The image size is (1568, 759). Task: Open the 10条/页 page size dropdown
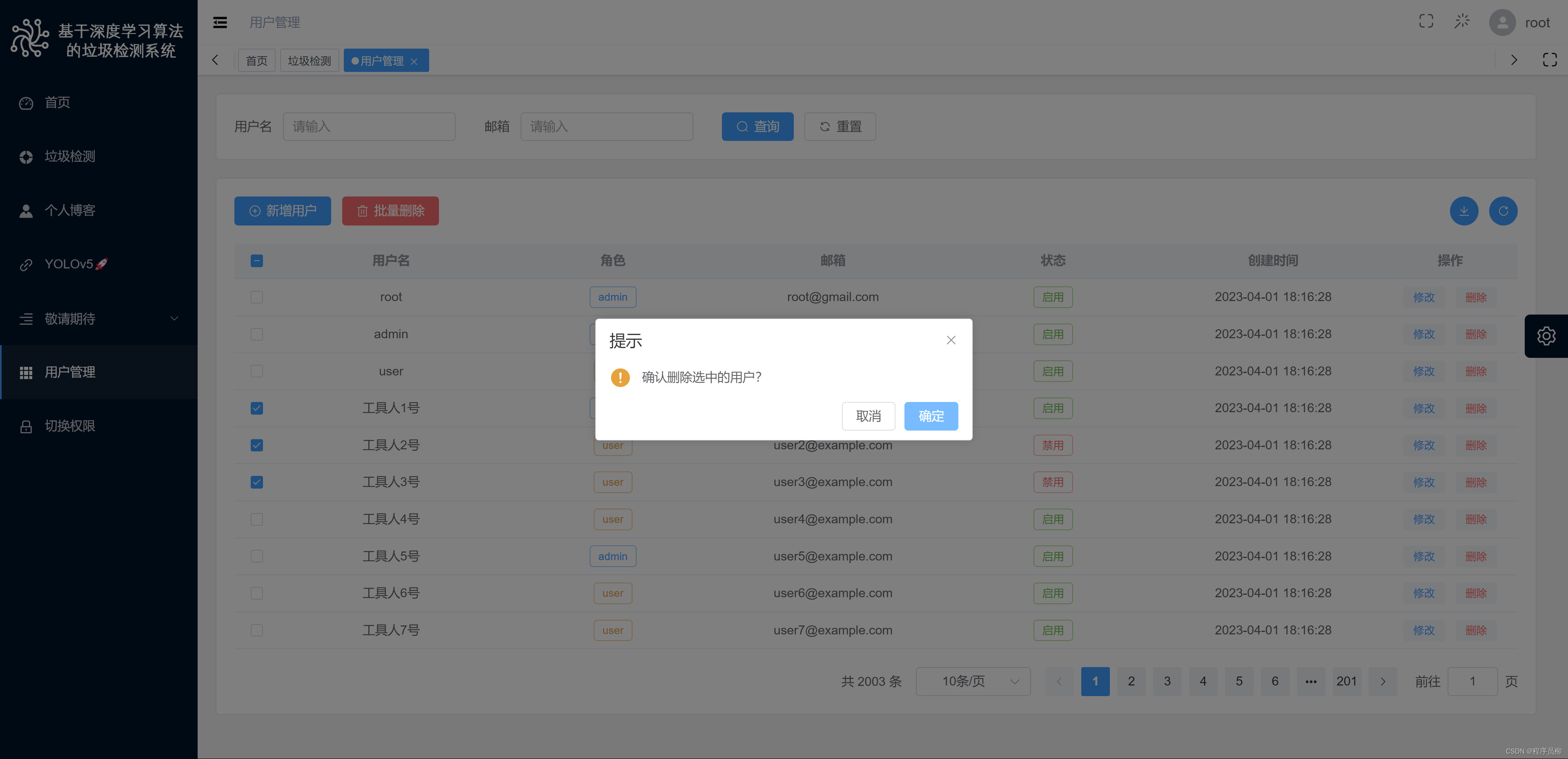click(x=973, y=681)
